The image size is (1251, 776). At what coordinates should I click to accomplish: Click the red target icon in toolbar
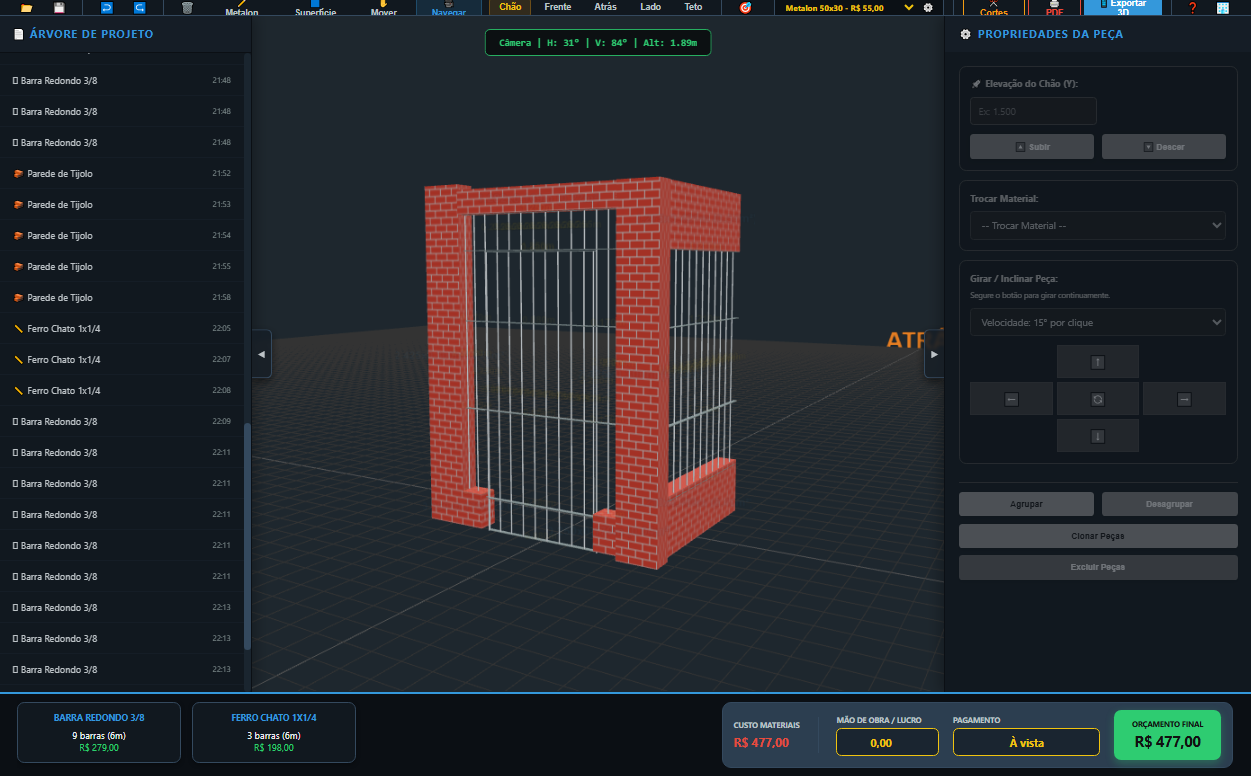[745, 7]
